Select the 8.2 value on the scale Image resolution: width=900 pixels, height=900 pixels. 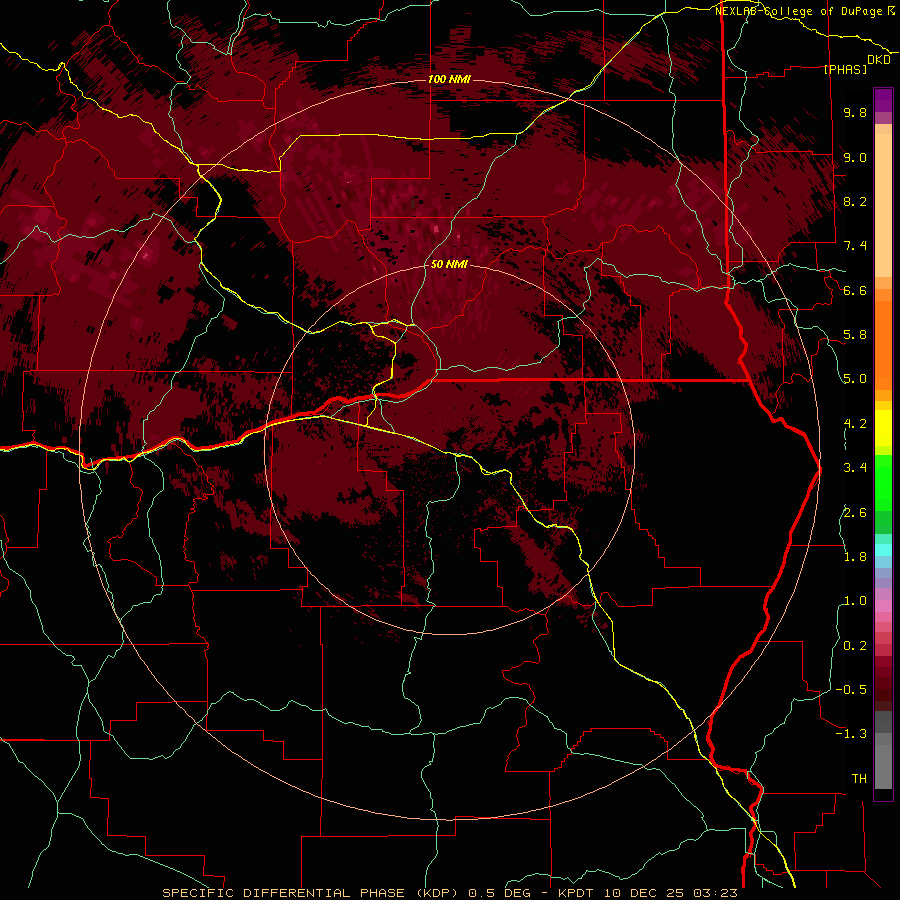[x=855, y=201]
